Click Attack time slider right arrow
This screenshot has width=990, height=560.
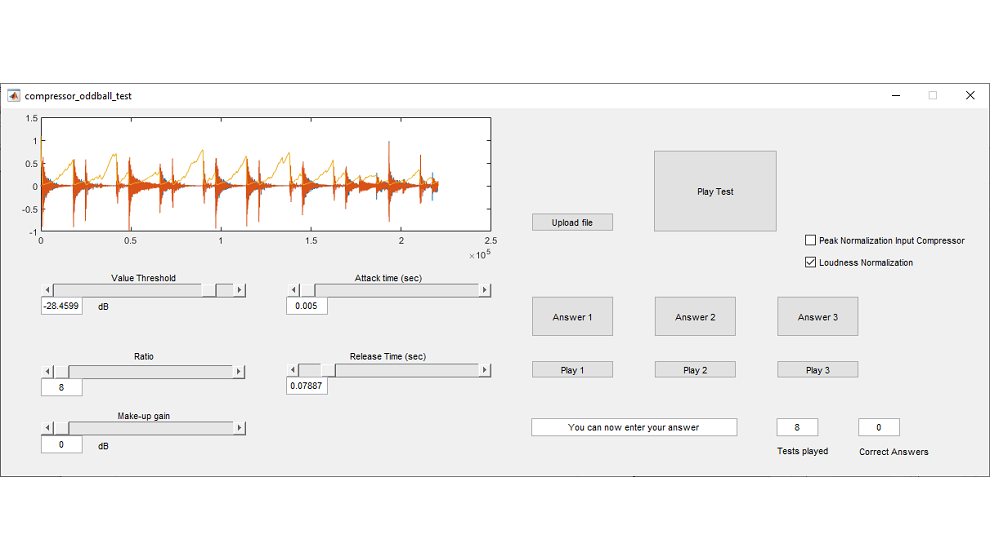pos(484,290)
